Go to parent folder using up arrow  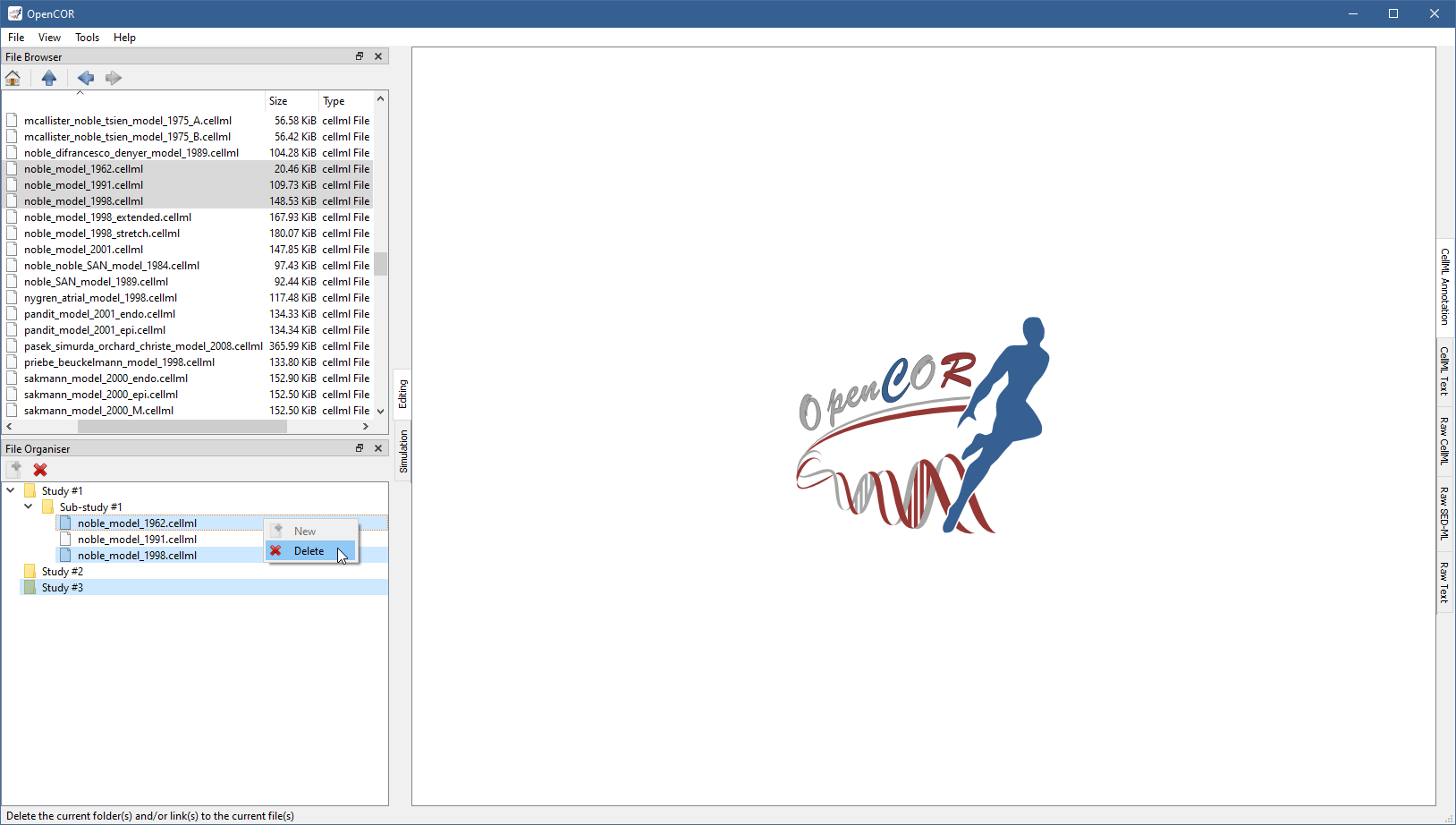tap(49, 79)
